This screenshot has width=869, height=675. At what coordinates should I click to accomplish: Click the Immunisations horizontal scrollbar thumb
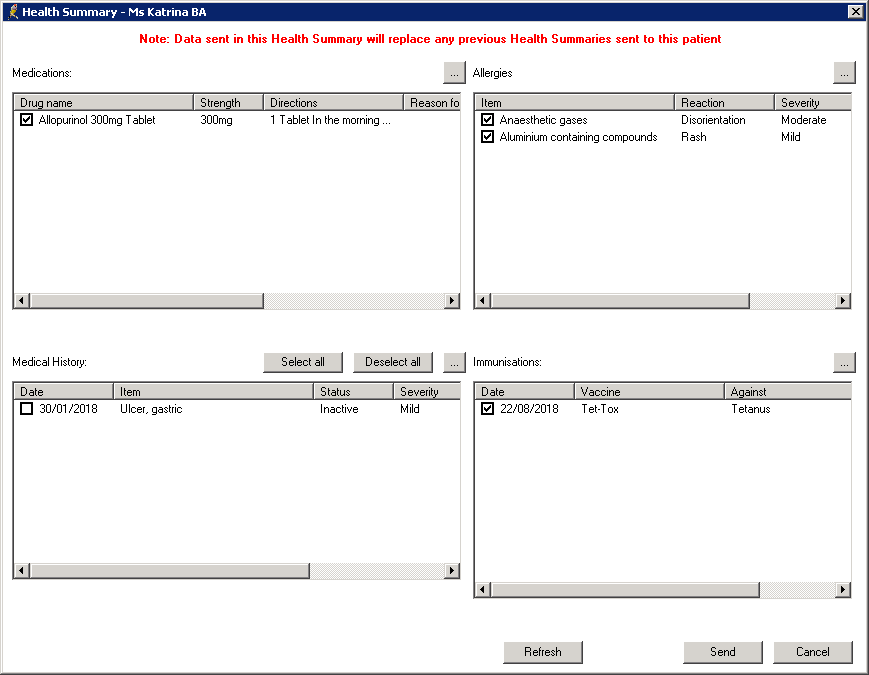point(625,590)
